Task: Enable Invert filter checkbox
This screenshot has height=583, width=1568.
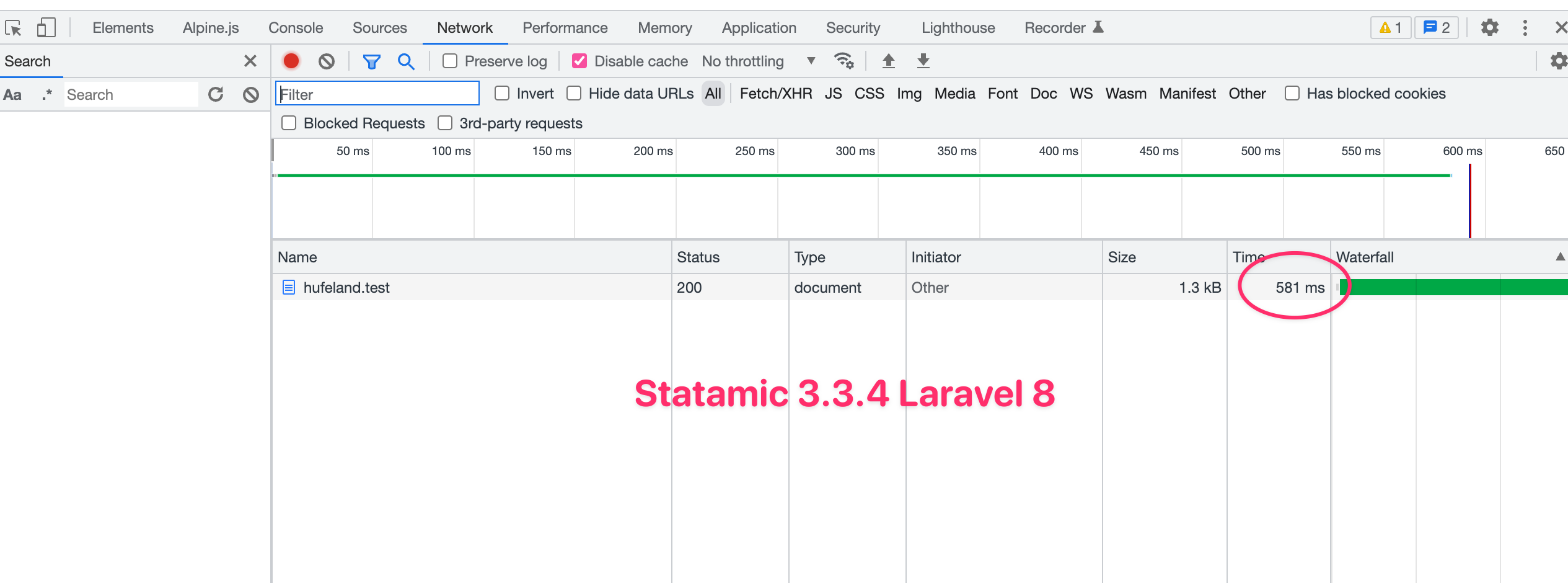Action: coord(502,94)
